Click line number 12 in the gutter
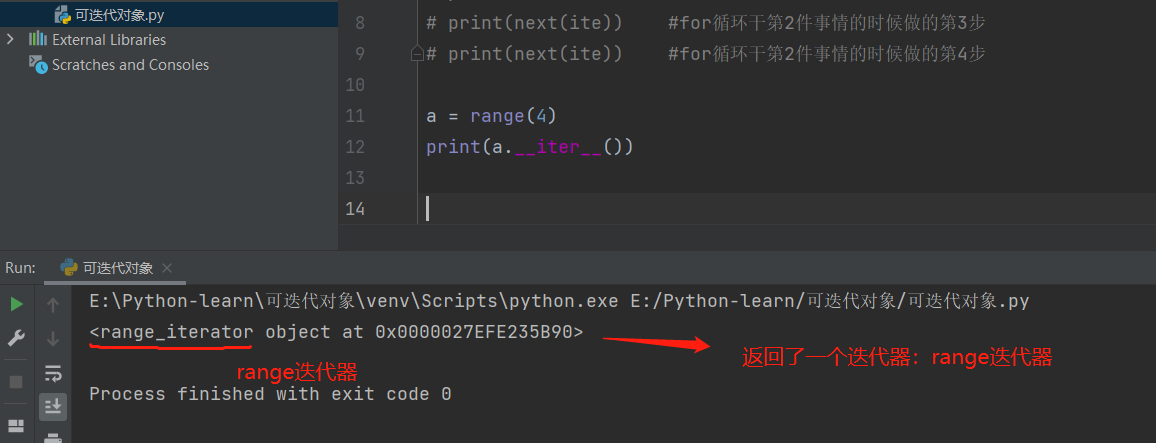The width and height of the screenshot is (1156, 443). tap(354, 147)
